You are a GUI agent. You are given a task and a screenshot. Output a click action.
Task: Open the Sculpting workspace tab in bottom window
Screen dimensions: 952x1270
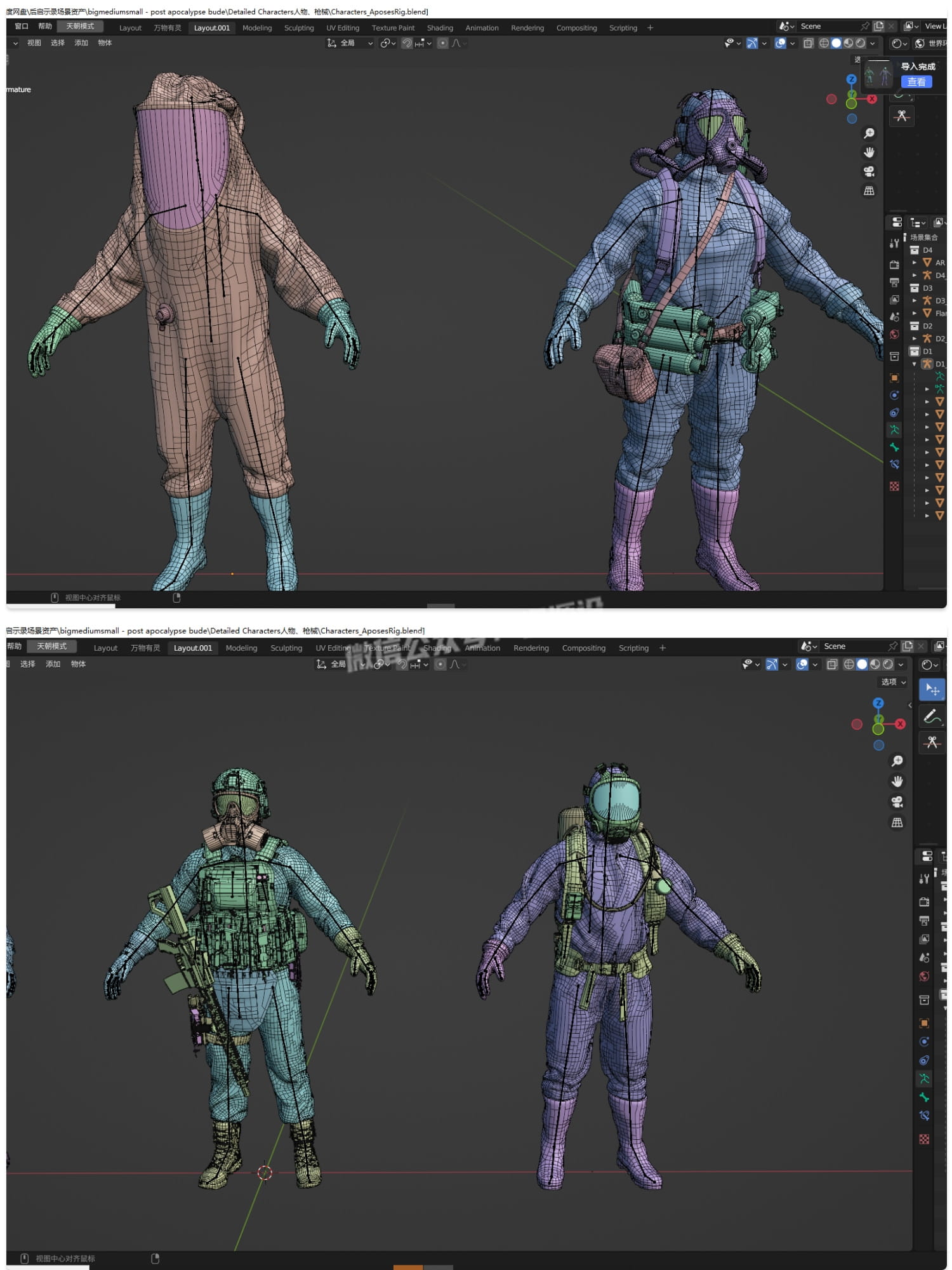point(286,648)
